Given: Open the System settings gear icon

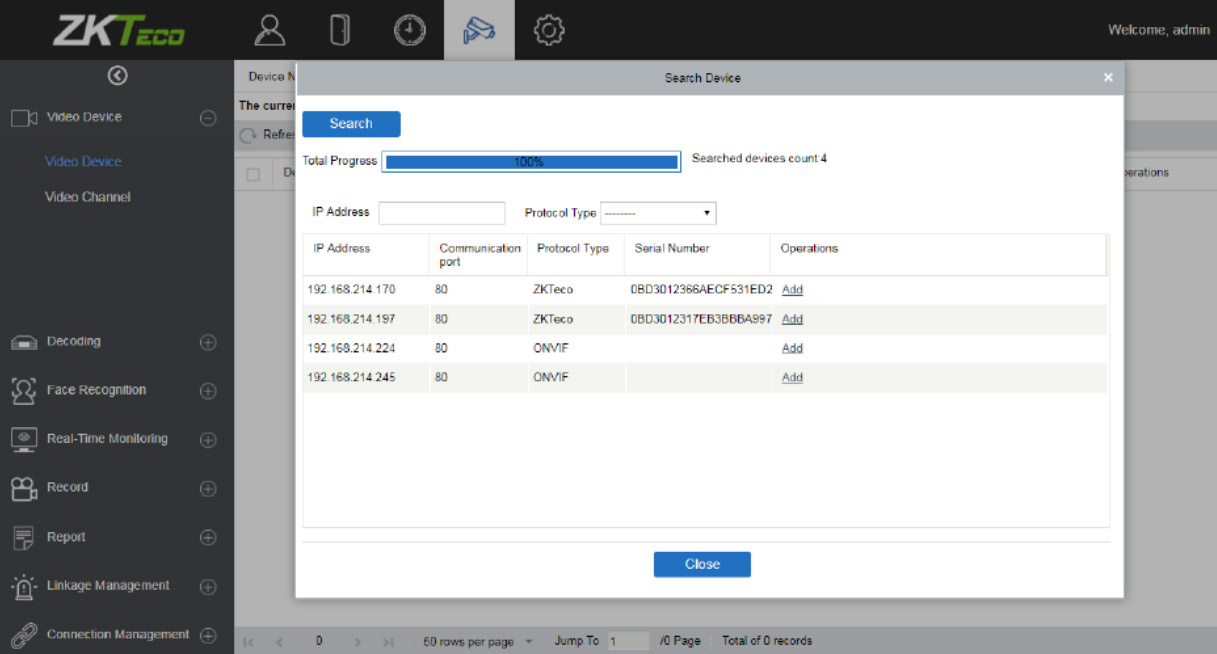Looking at the screenshot, I should [x=549, y=31].
